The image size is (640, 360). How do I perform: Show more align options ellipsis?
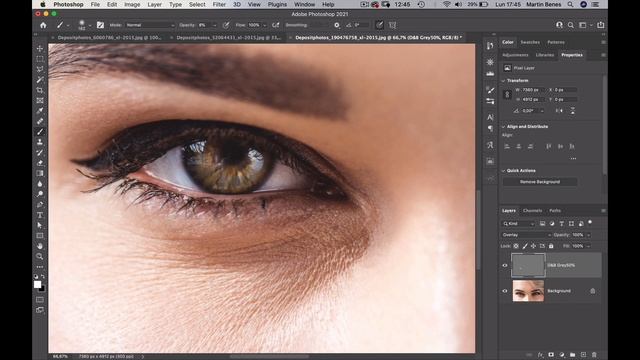tap(573, 158)
